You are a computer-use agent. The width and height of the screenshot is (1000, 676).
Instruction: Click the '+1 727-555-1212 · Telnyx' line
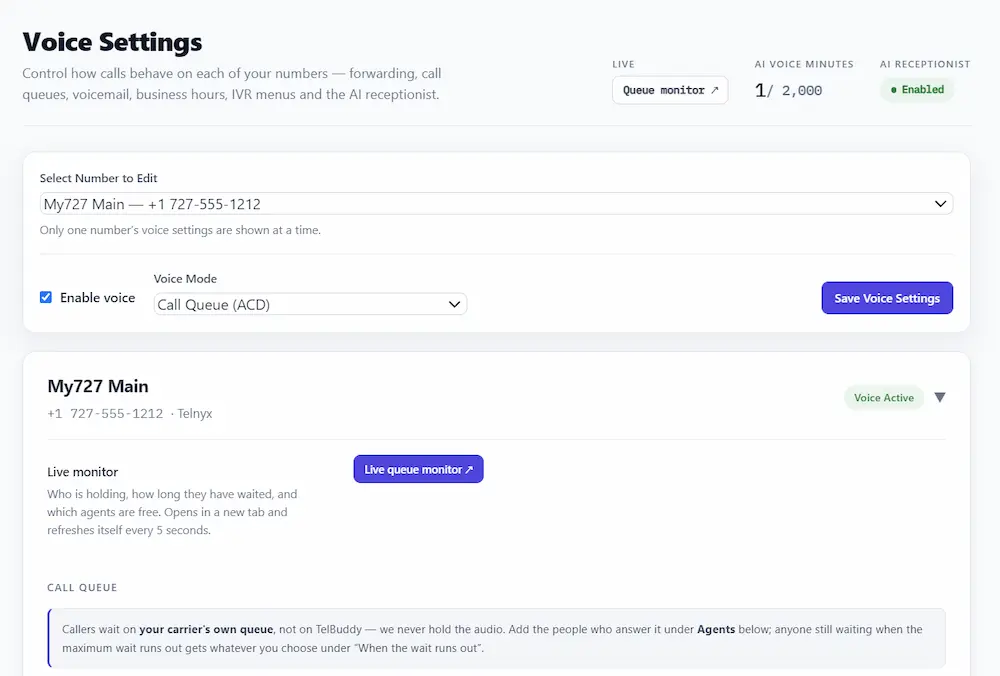click(129, 413)
